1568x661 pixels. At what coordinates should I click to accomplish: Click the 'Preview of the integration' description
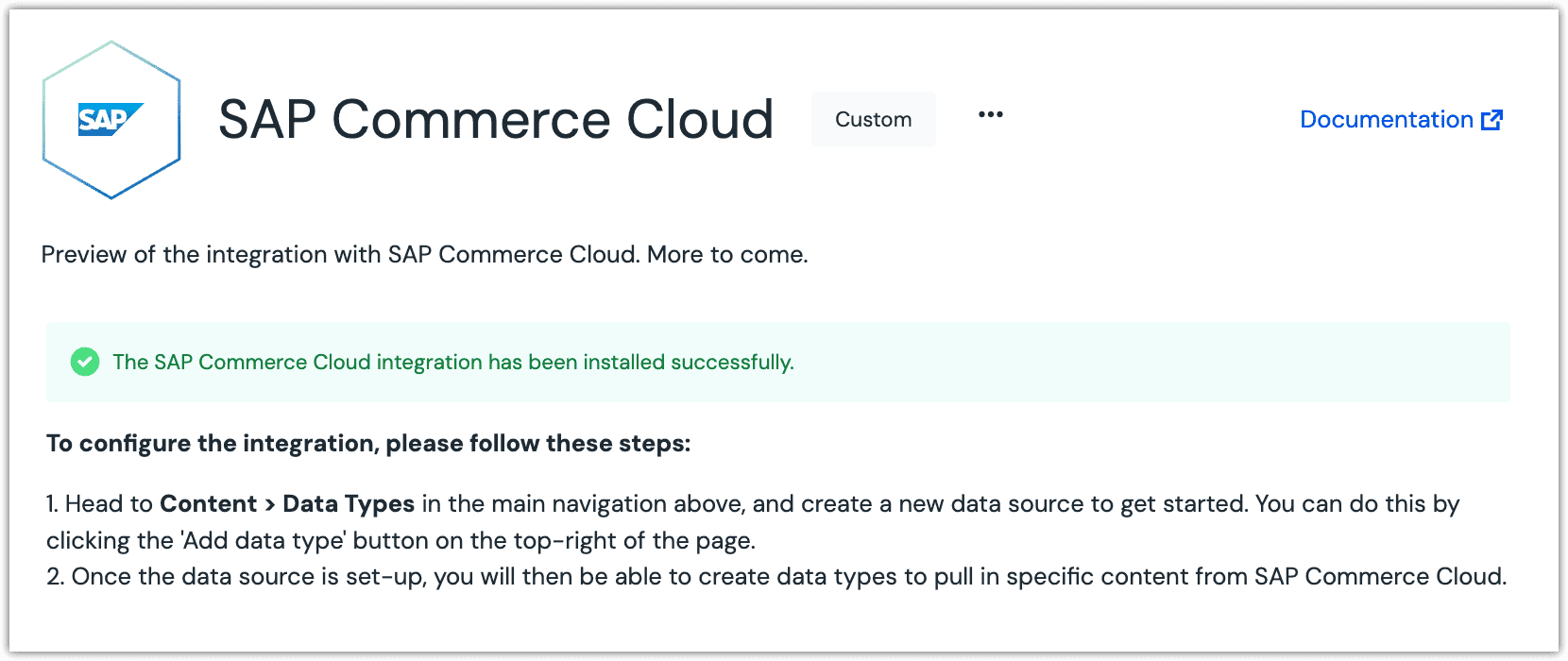pos(425,255)
